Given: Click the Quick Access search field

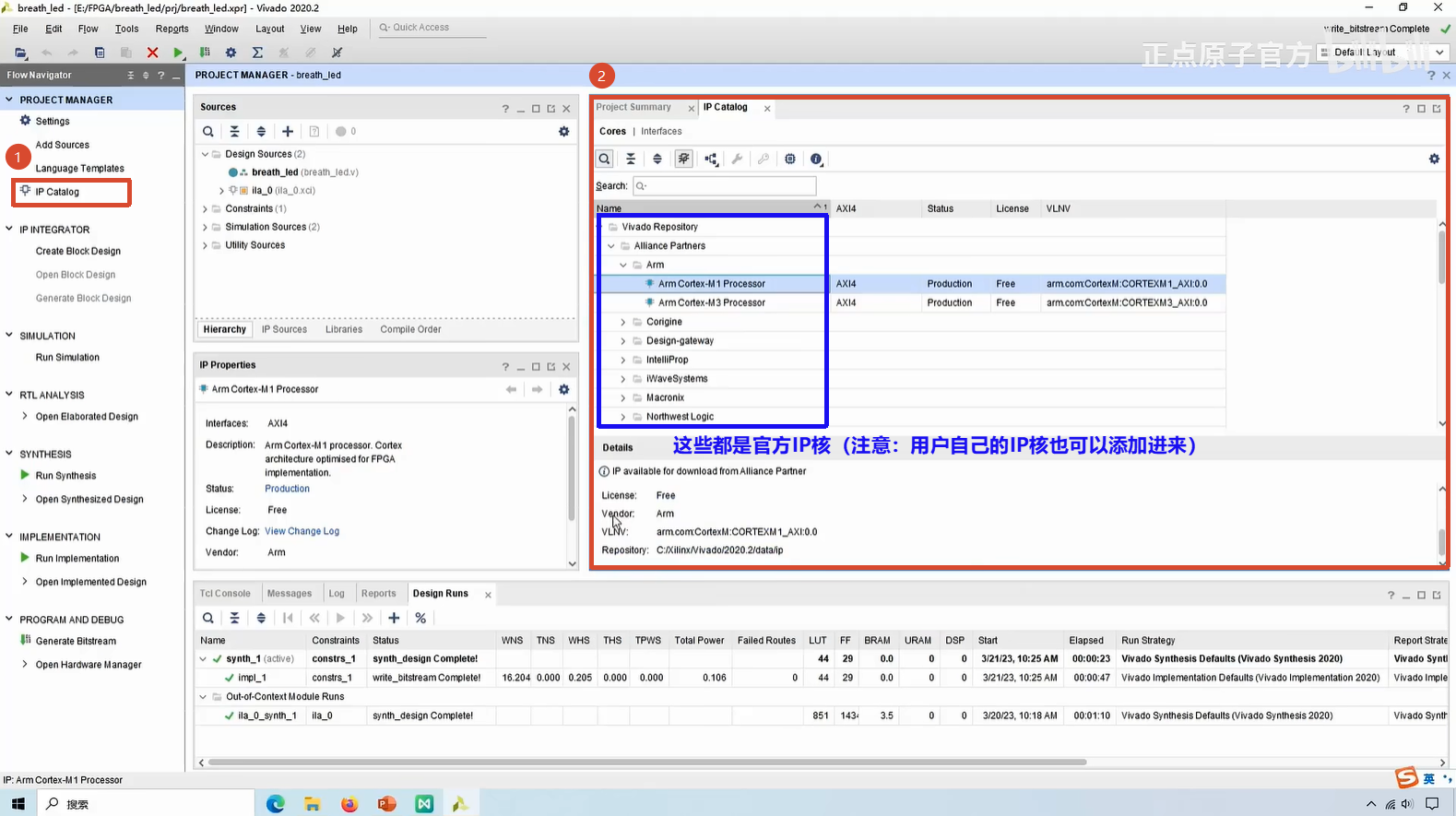Looking at the screenshot, I should click(430, 28).
